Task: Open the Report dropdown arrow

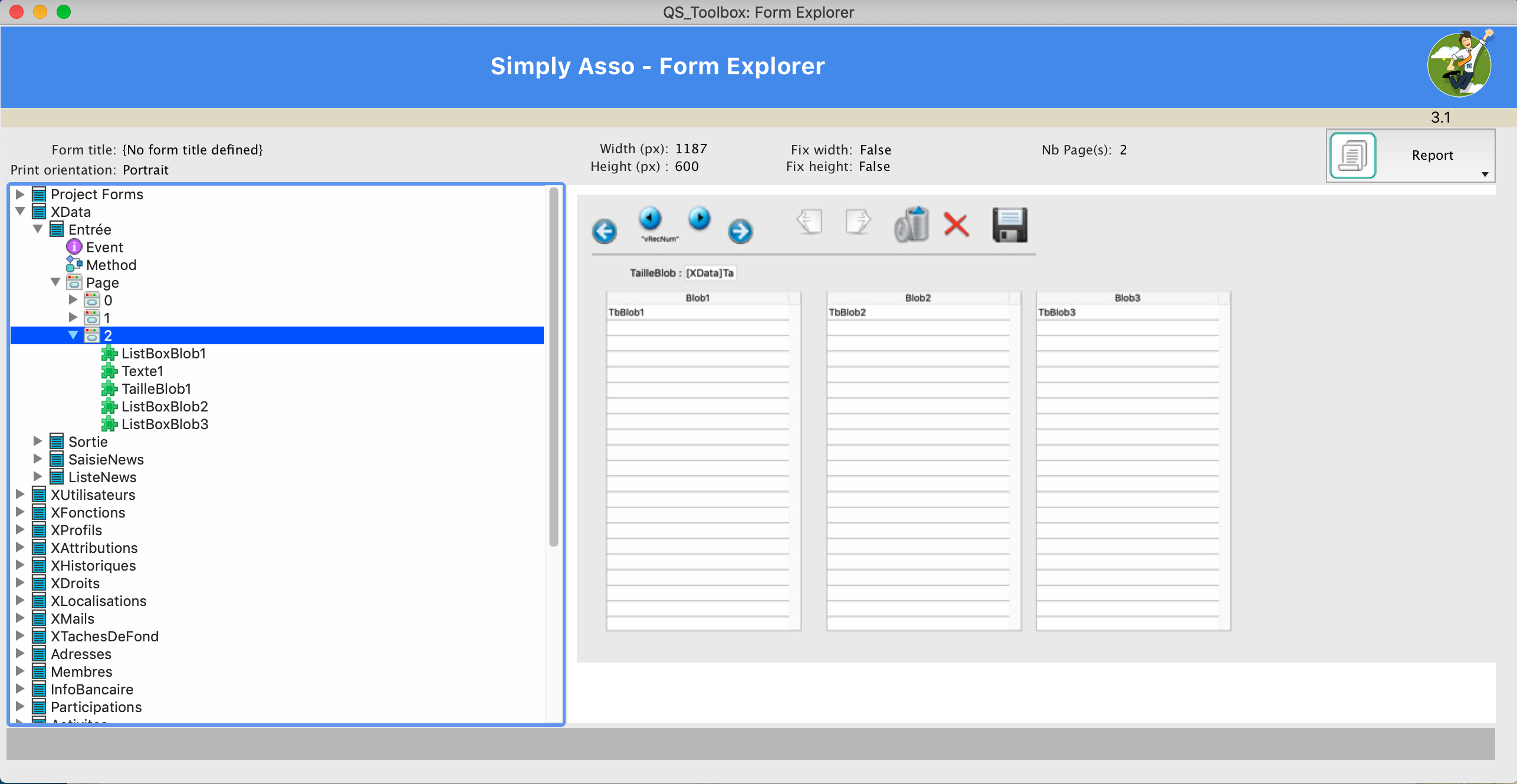Action: click(x=1485, y=174)
